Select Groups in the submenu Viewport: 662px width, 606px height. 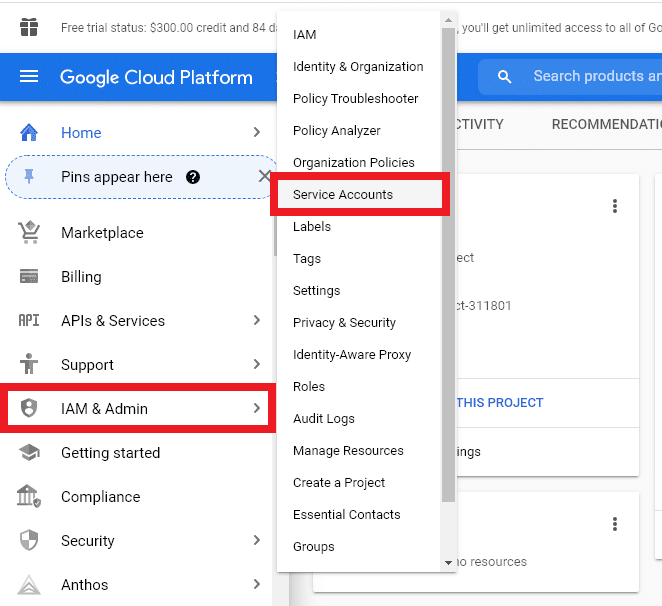(x=359, y=546)
